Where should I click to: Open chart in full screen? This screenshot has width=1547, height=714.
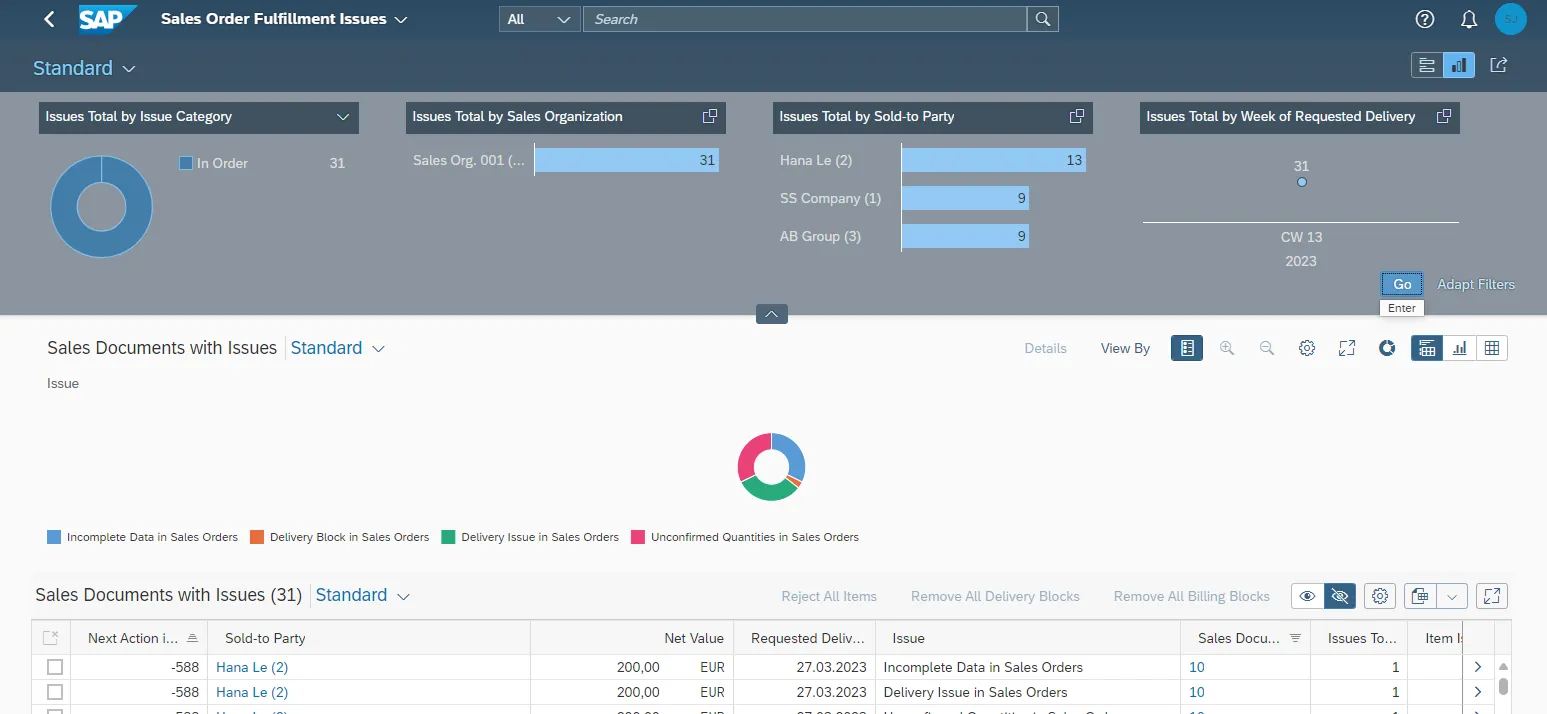1347,348
